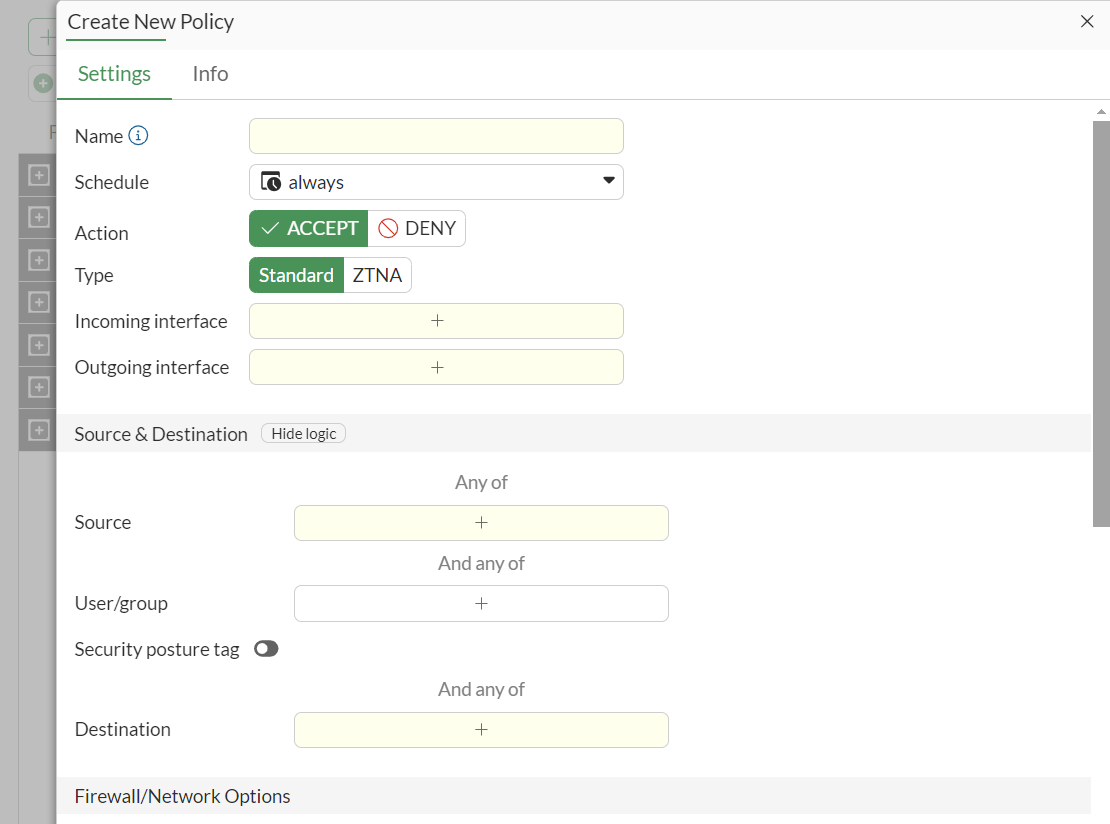Click inside the Name input field
1110x824 pixels.
[436, 135]
